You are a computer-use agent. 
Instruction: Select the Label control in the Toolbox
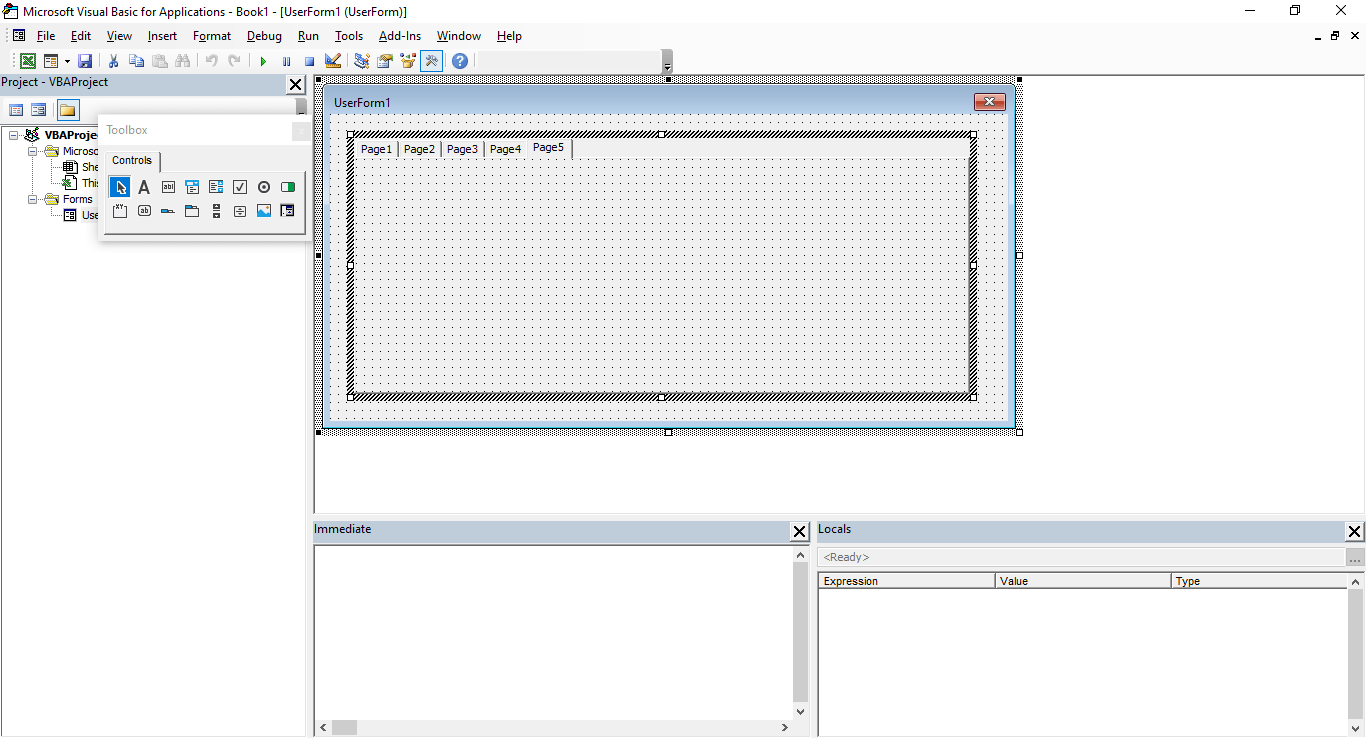click(143, 186)
